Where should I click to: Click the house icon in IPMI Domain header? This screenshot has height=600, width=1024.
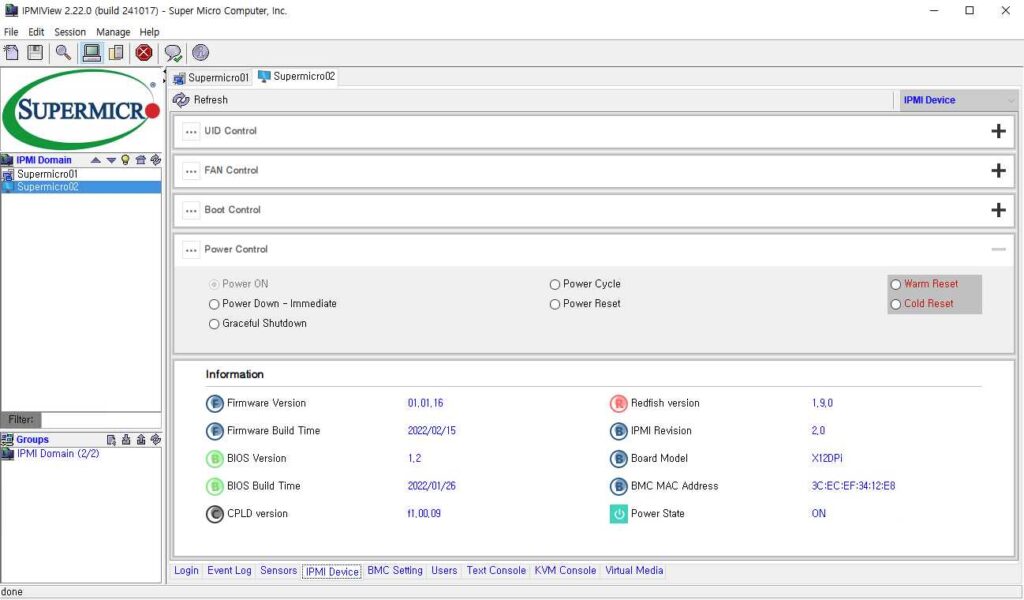140,160
